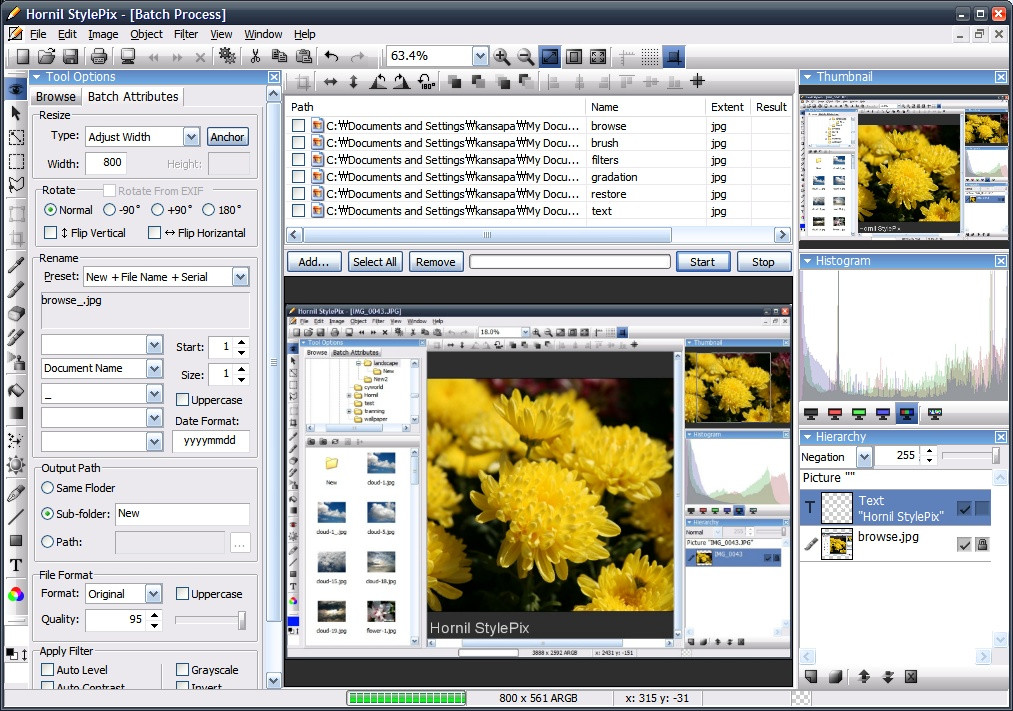Click the Open folder toolbar icon
Image resolution: width=1013 pixels, height=711 pixels.
pyautogui.click(x=47, y=57)
